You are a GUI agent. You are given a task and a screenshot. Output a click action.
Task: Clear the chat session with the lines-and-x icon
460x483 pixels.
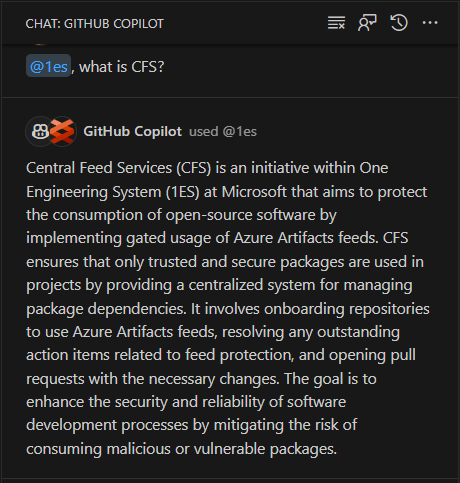click(x=336, y=23)
